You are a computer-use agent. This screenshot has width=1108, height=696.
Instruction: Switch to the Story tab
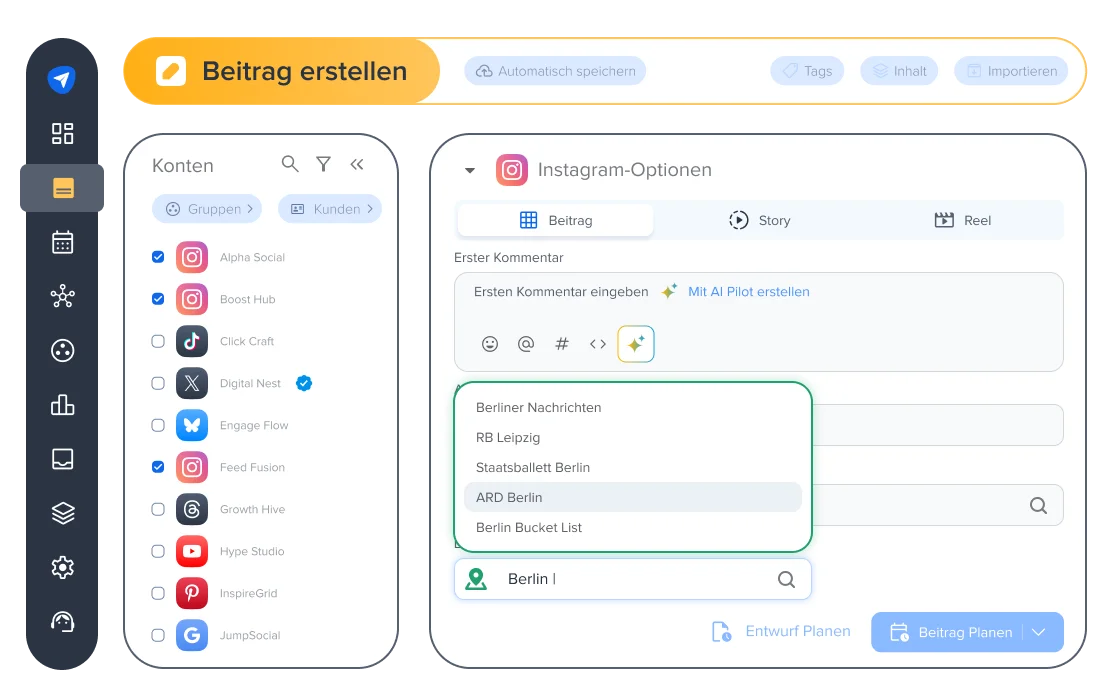pos(759,220)
